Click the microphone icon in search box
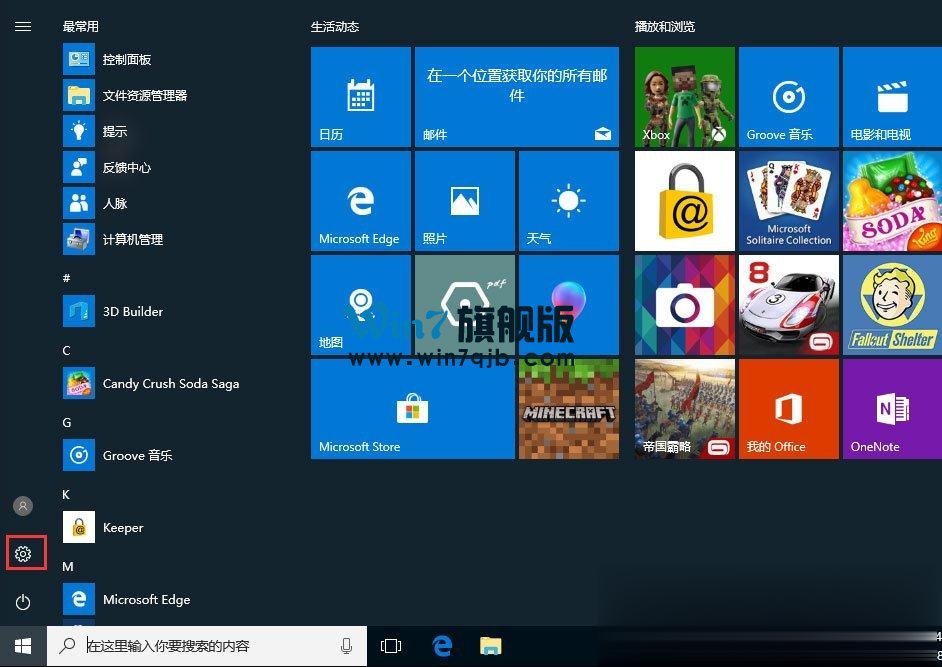Screen dimensions: 942x667 tap(346, 646)
